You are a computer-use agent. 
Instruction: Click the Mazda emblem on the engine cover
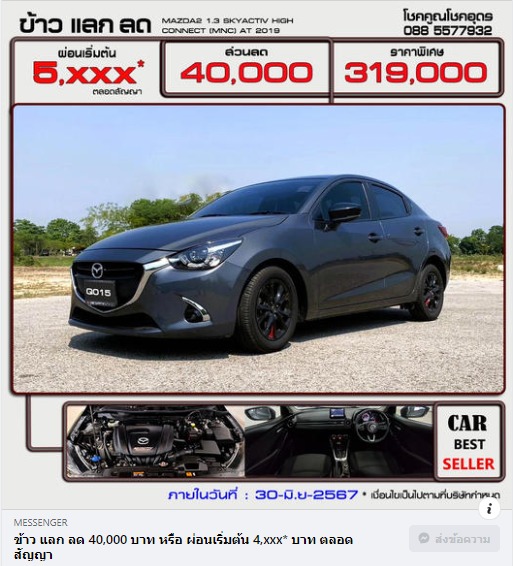click(143, 441)
